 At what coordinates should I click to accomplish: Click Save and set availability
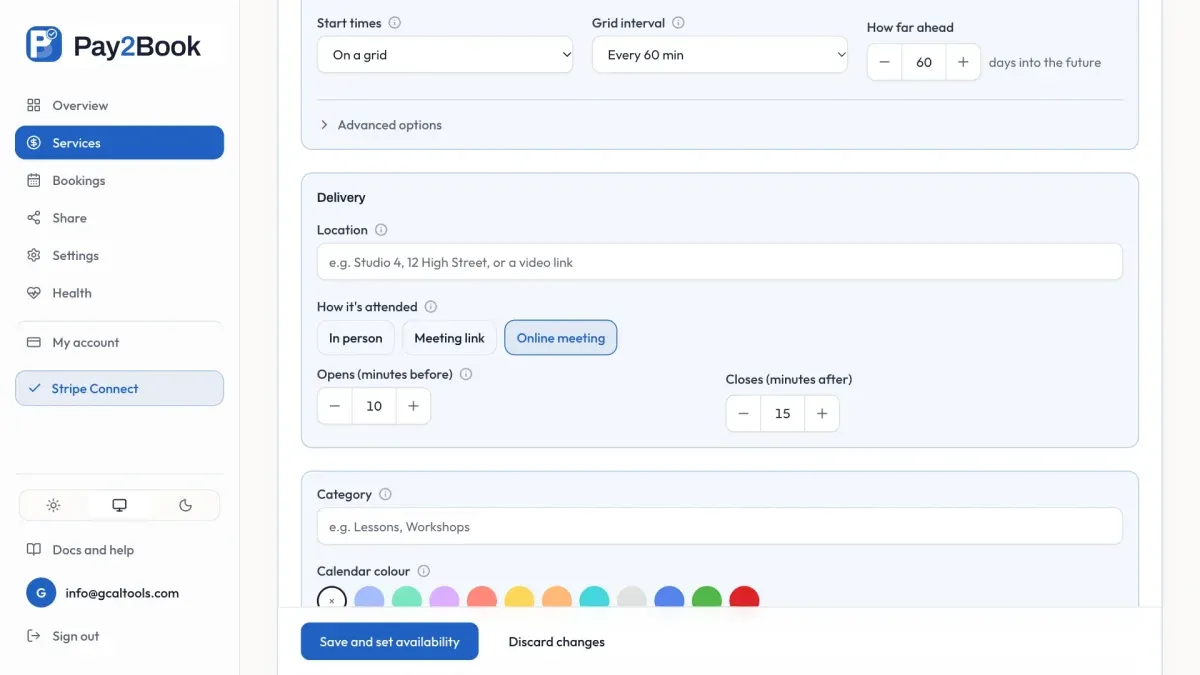click(389, 642)
